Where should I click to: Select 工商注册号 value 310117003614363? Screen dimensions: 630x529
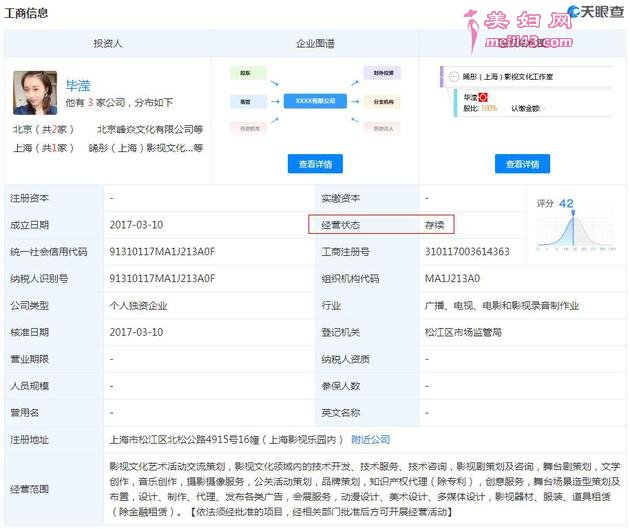[467, 252]
